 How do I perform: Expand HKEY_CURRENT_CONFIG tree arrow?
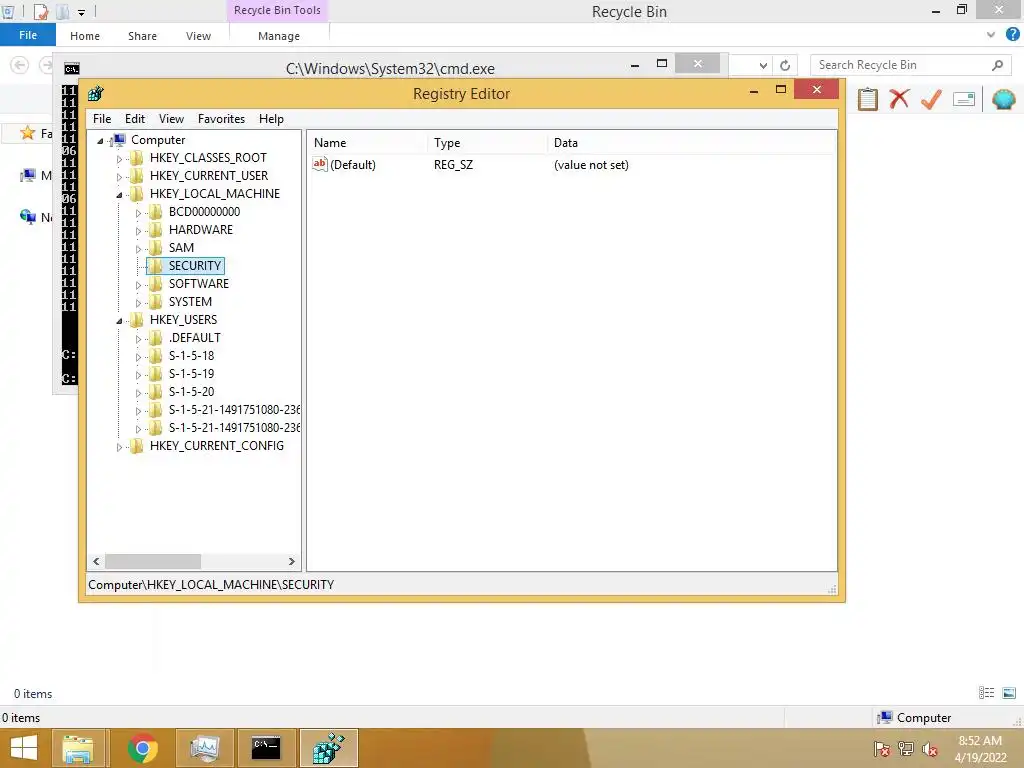[119, 447]
